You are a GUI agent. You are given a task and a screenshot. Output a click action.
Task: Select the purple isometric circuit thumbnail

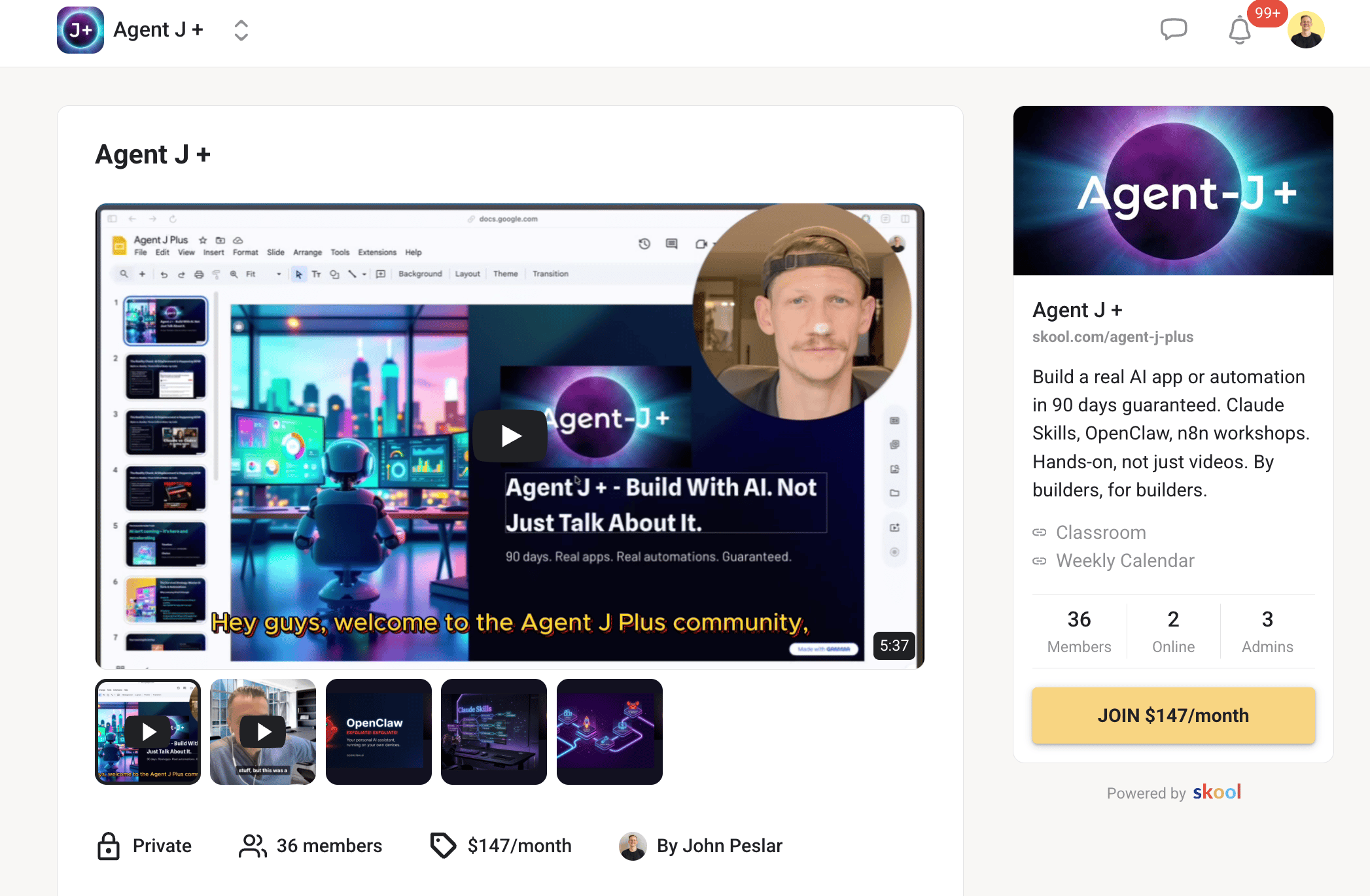(x=609, y=731)
